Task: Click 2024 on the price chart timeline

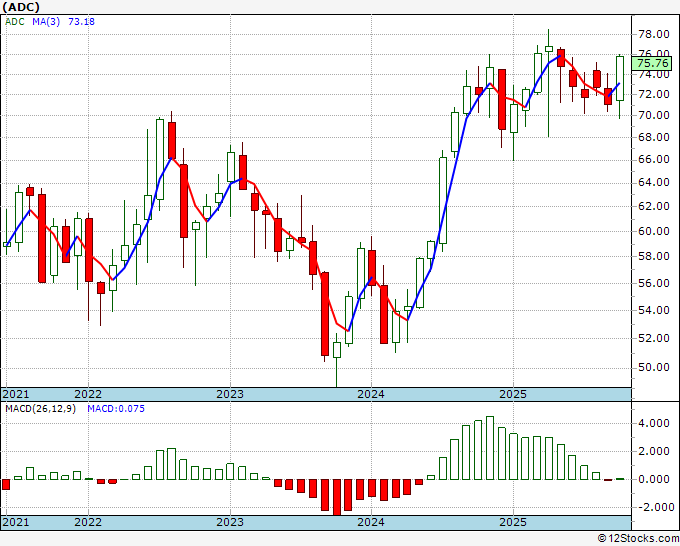Action: coord(371,394)
